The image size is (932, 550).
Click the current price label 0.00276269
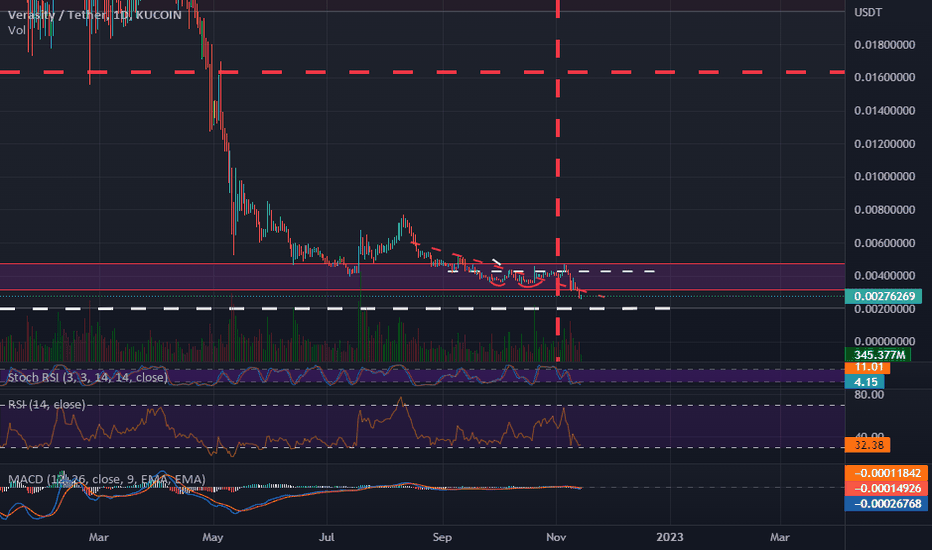pos(883,296)
